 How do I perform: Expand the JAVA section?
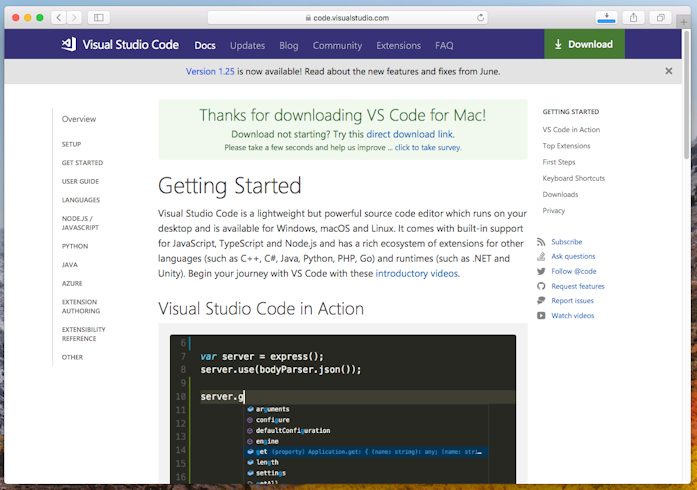click(69, 265)
